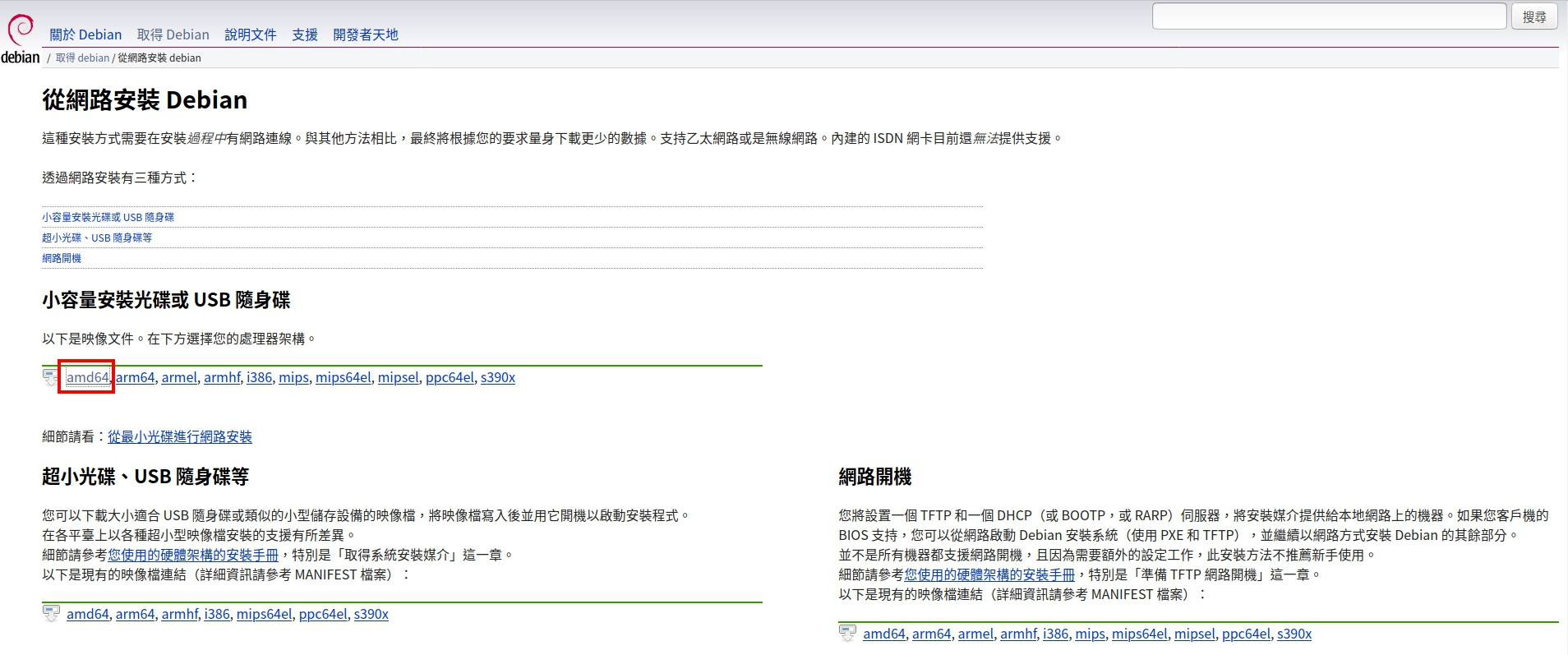Open 從最小光碟進行網路安裝 details link
Viewport: 1568px width, 655px height.
[x=180, y=436]
